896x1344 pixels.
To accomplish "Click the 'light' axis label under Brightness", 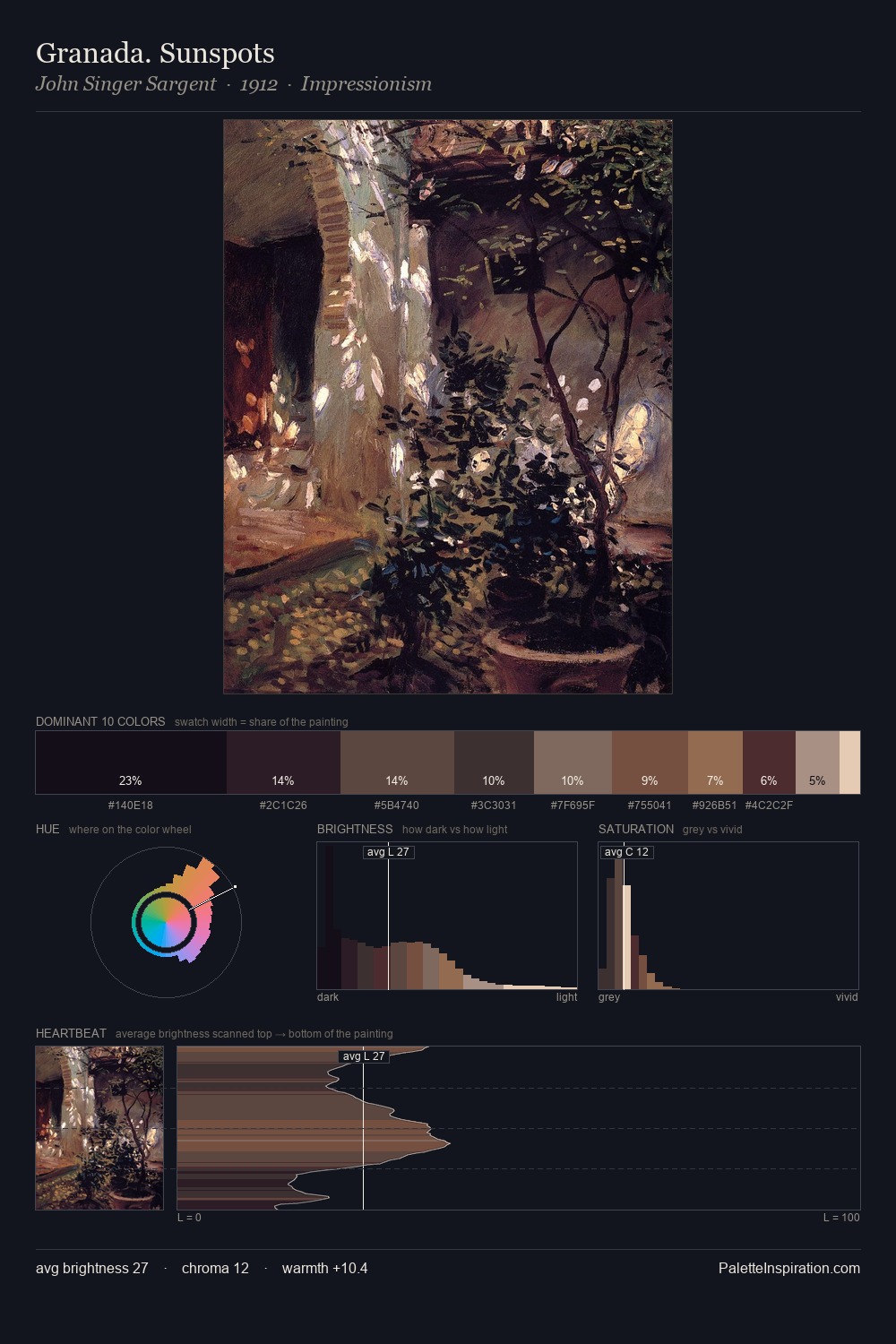I will (567, 997).
